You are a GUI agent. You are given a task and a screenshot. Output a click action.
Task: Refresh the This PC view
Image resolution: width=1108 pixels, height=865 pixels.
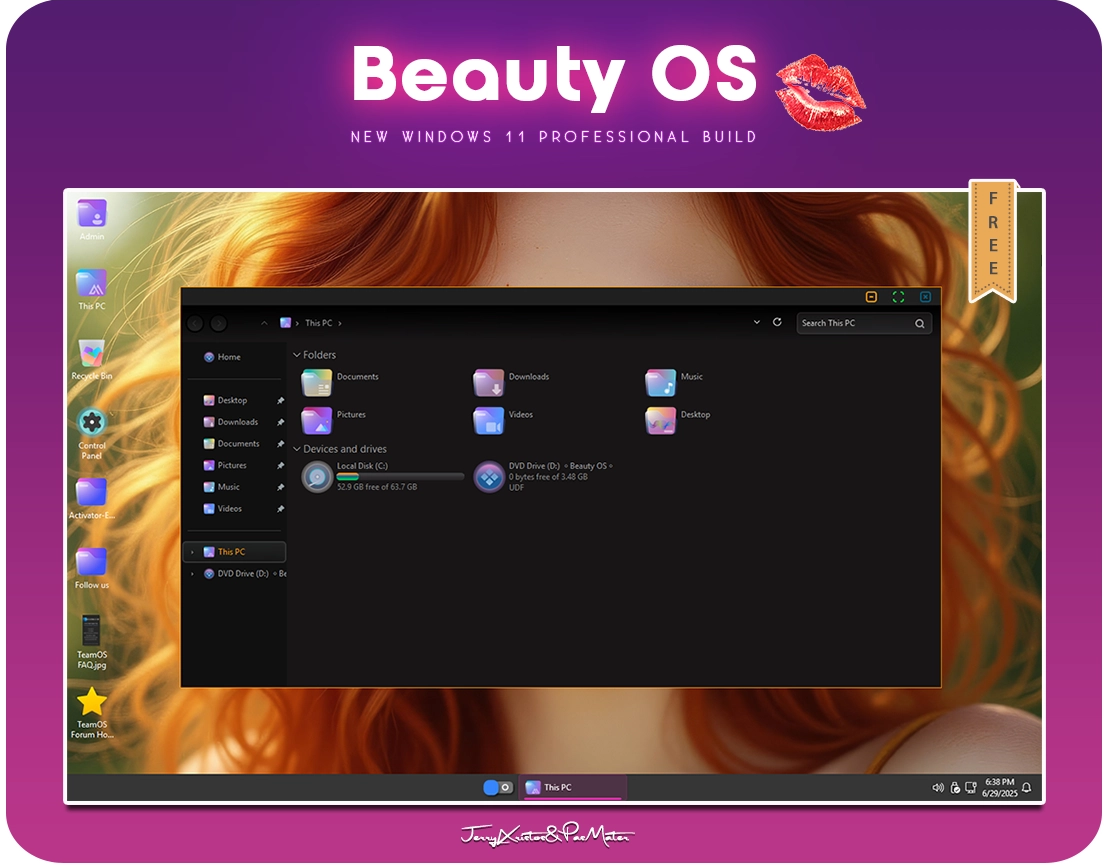(x=777, y=322)
